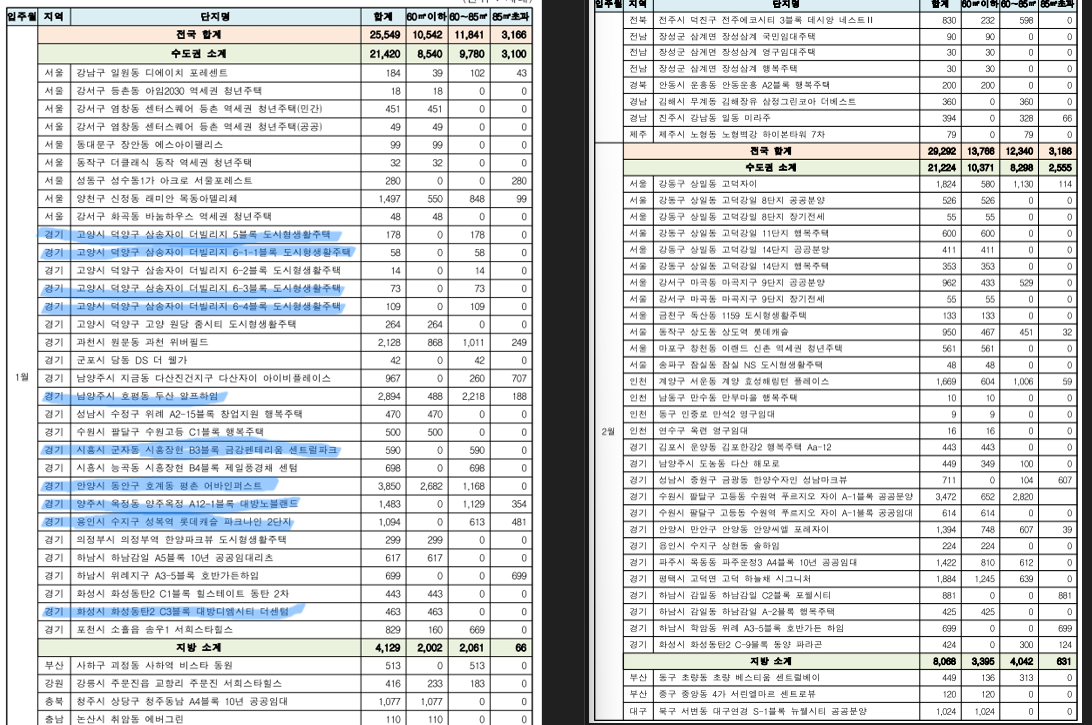Click the 29,292 February national total
This screenshot has height=725, width=1092.
[x=942, y=151]
